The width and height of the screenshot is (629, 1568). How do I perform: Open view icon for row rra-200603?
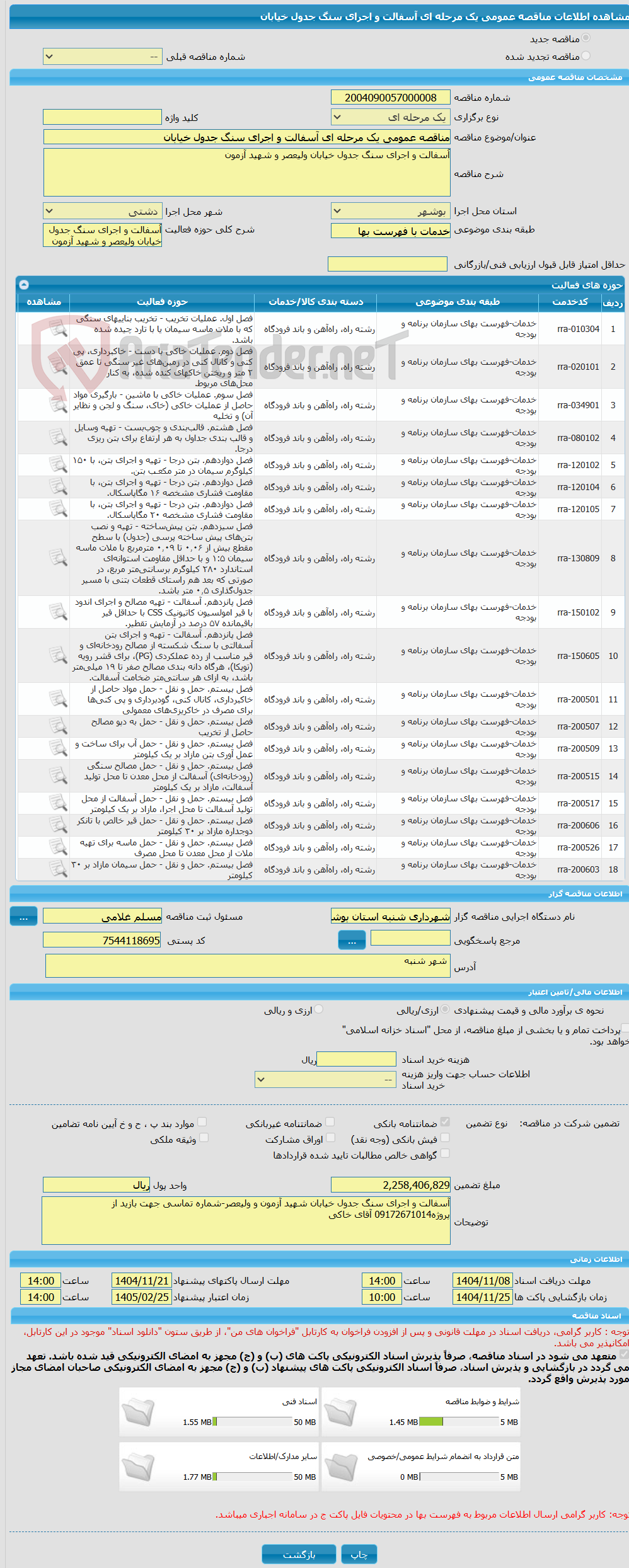[x=59, y=869]
